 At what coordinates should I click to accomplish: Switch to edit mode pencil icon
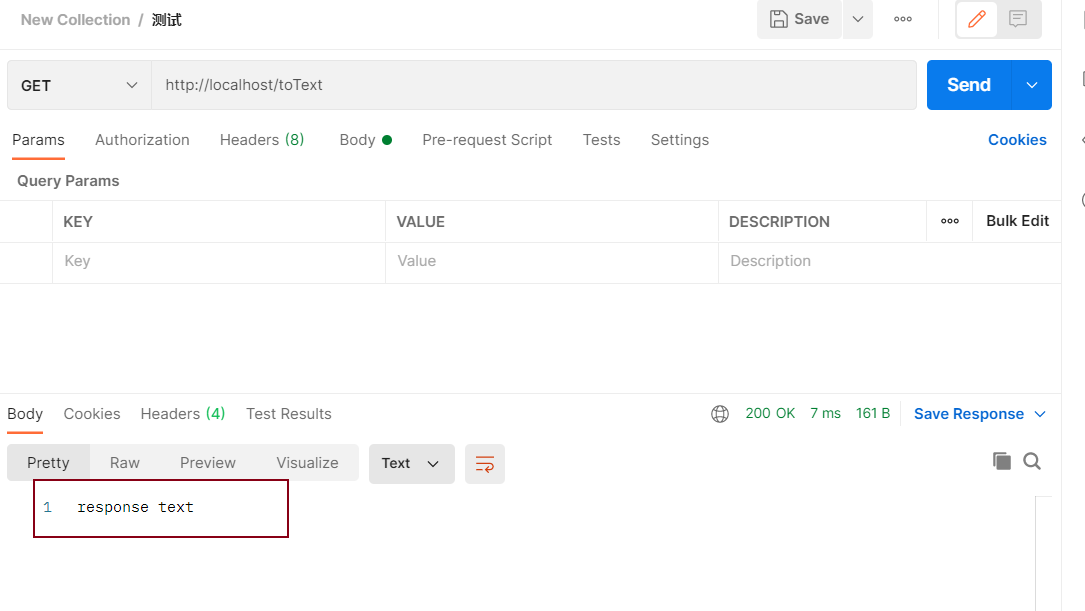pos(976,19)
